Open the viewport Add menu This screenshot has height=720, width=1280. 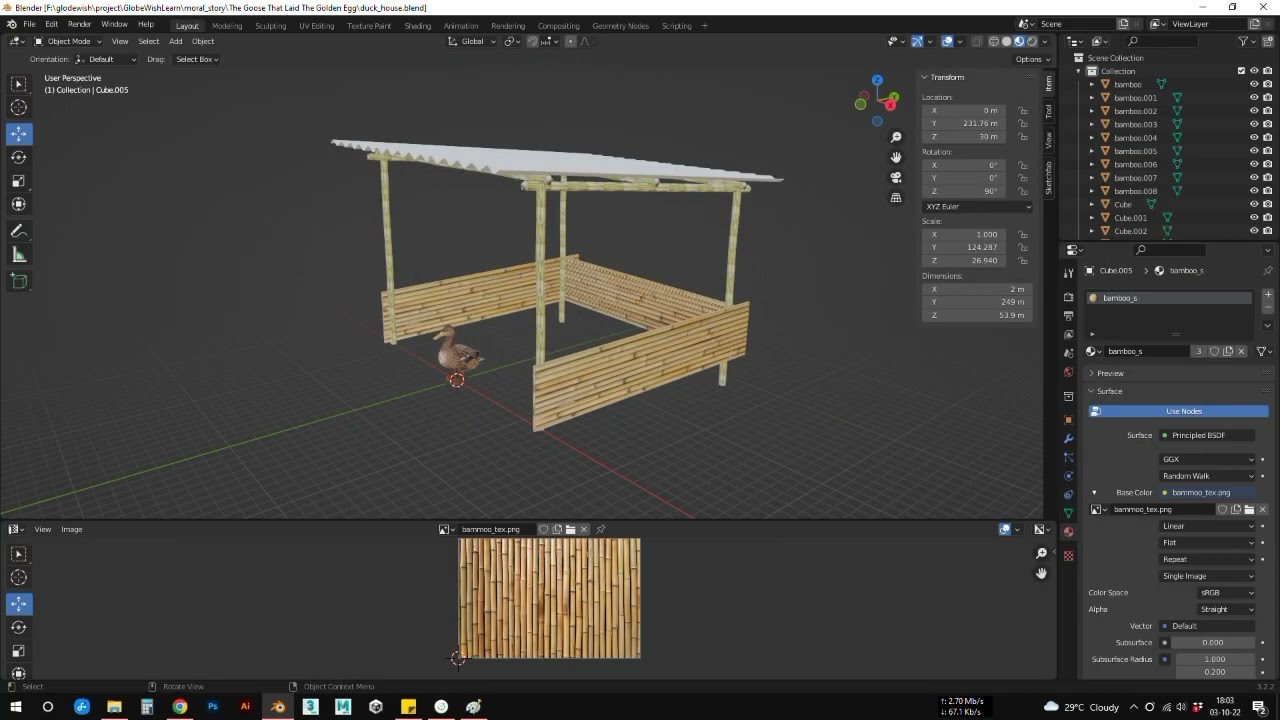(175, 41)
